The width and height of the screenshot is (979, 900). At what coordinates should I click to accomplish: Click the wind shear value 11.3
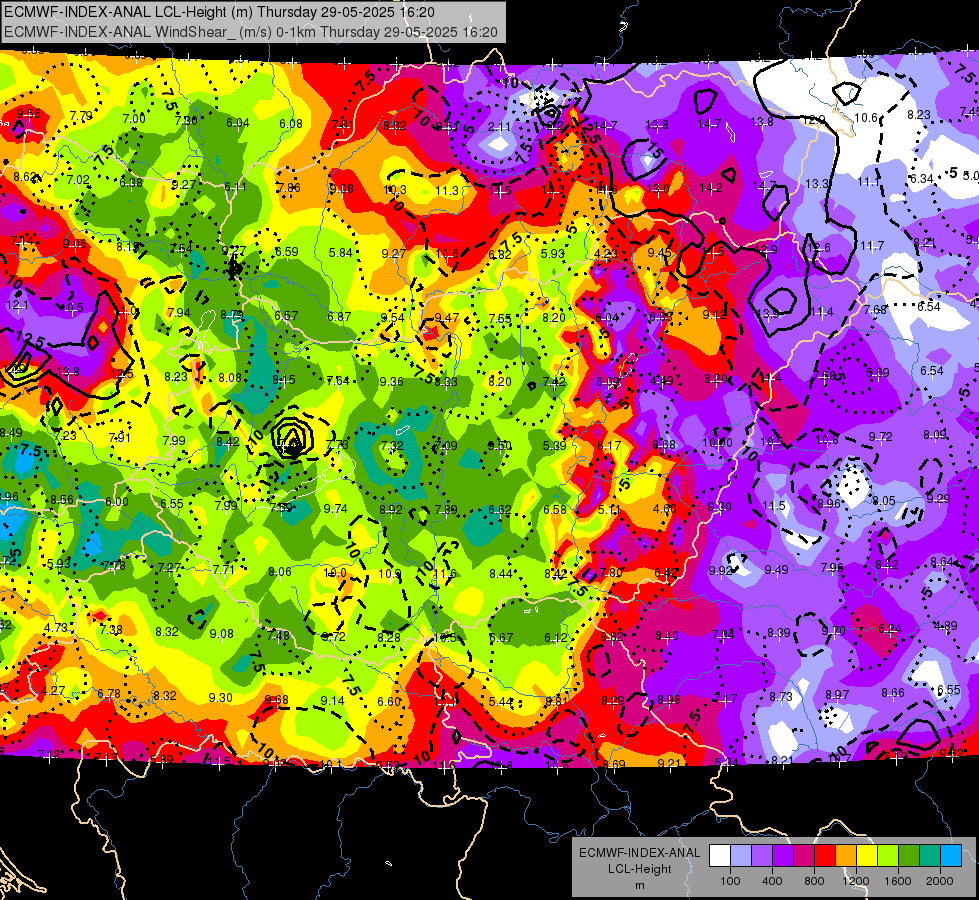point(447,190)
